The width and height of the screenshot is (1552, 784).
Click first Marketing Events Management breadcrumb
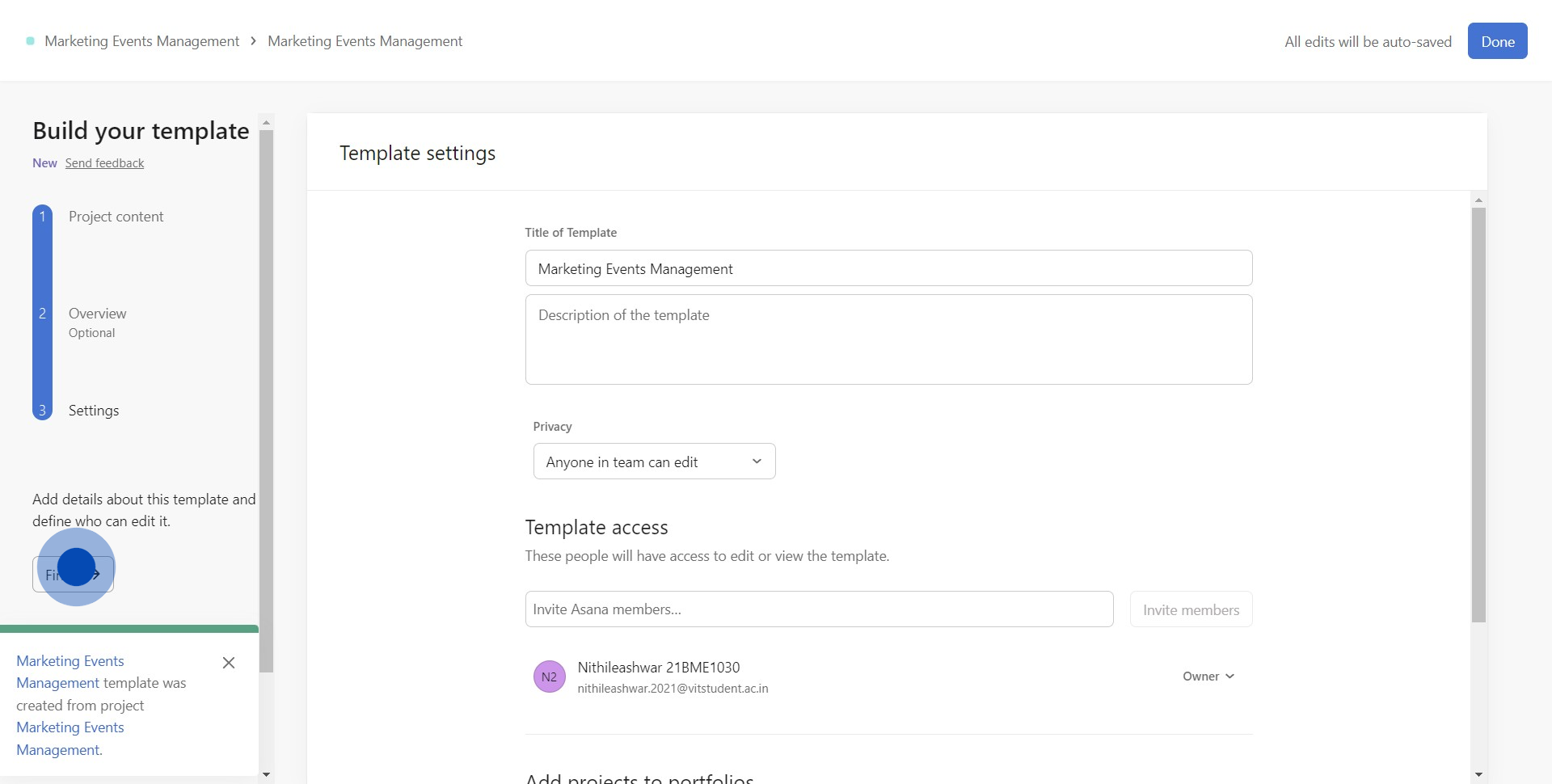click(141, 41)
